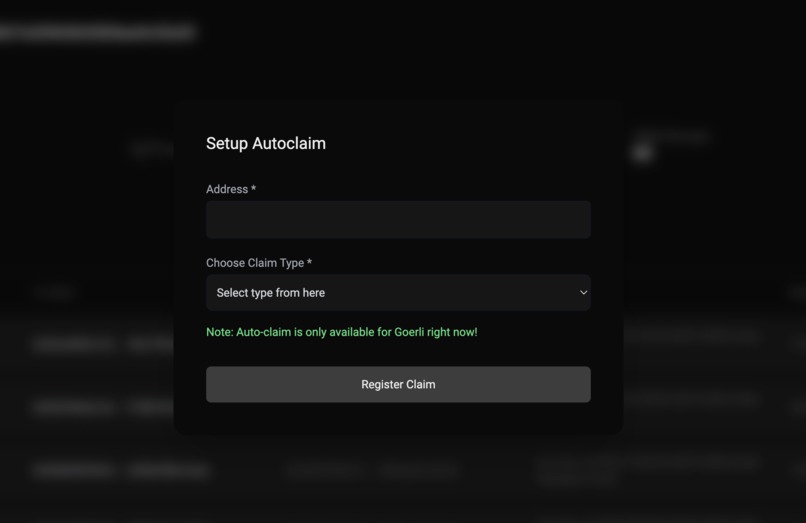
Task: Click blurred last row text below dialog left
Action: [x=121, y=470]
